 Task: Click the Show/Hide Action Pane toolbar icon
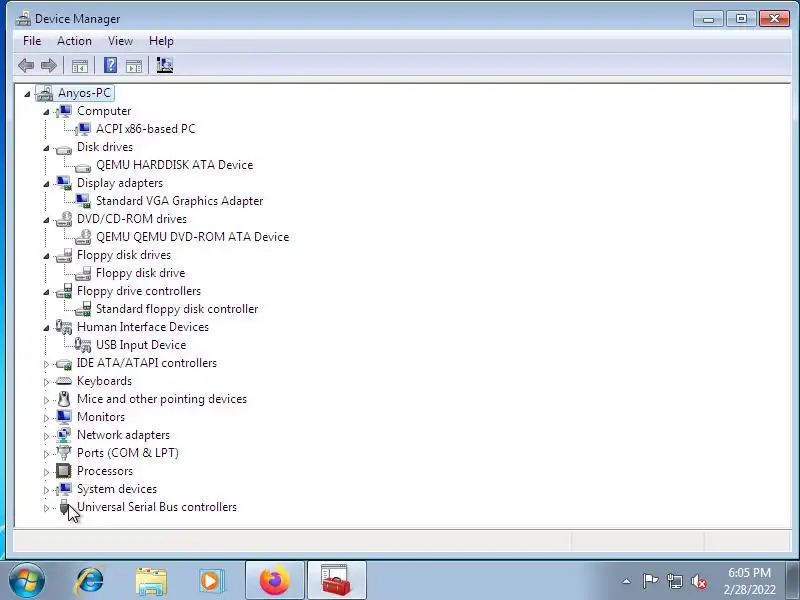click(134, 65)
